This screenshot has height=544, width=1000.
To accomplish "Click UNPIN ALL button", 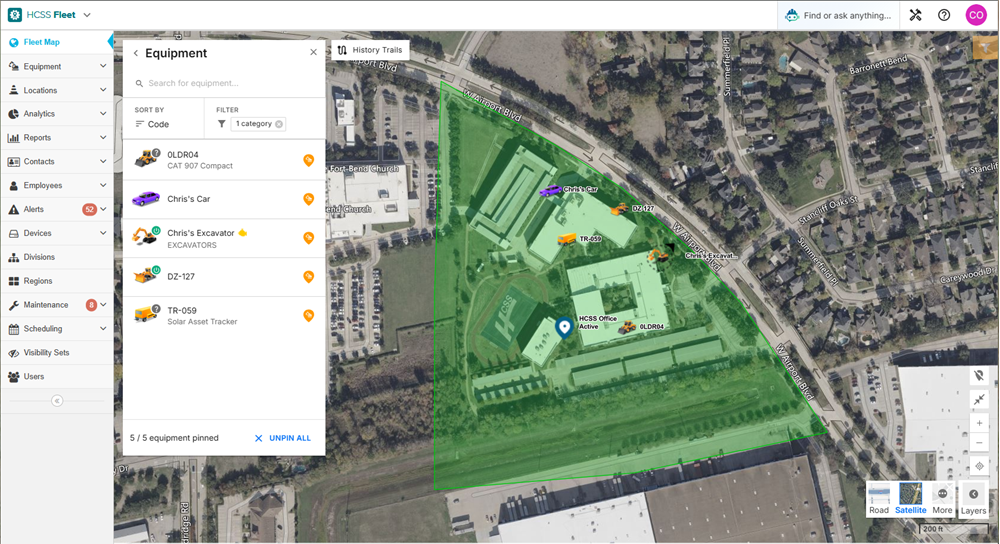I will click(x=283, y=438).
